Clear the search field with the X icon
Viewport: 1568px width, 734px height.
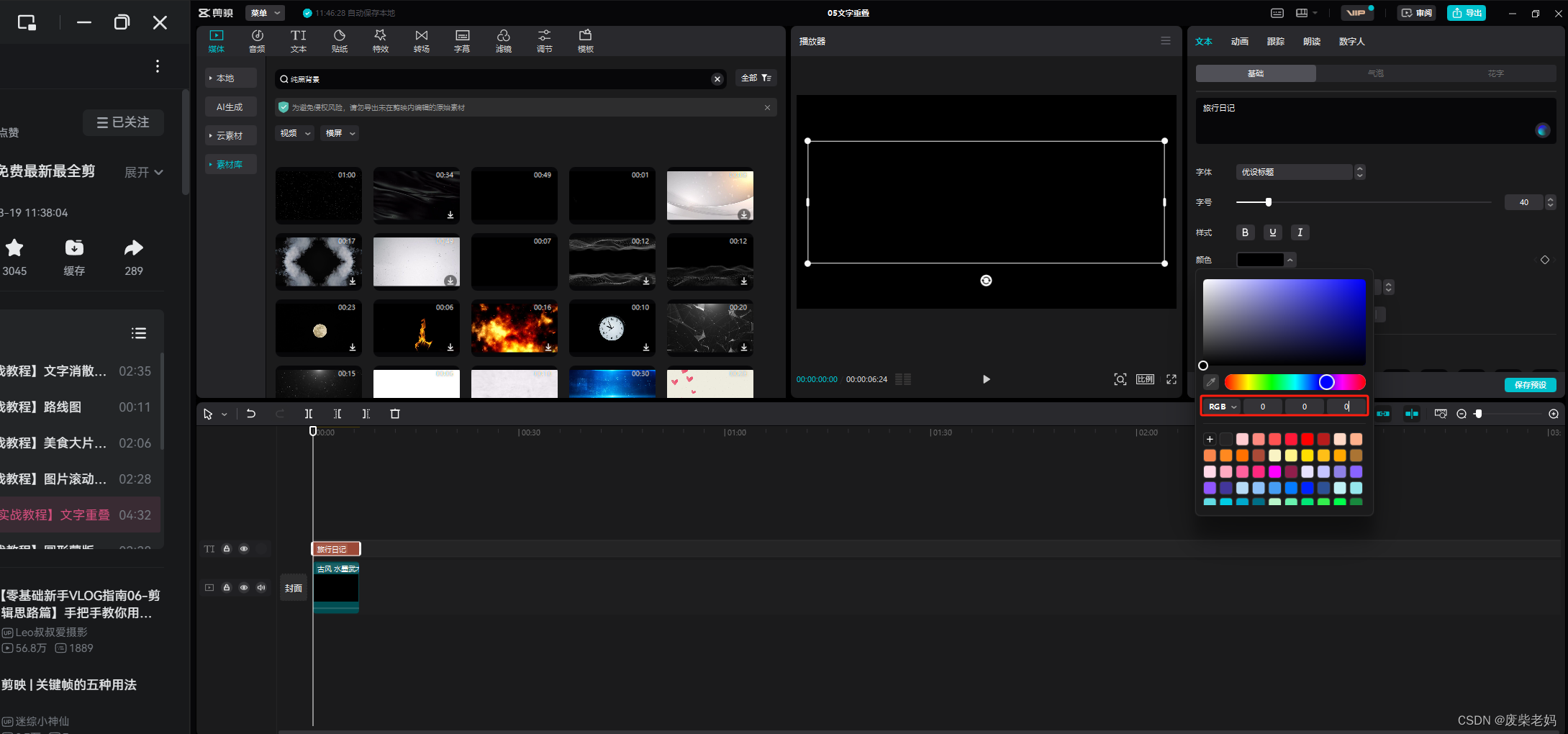(x=717, y=79)
